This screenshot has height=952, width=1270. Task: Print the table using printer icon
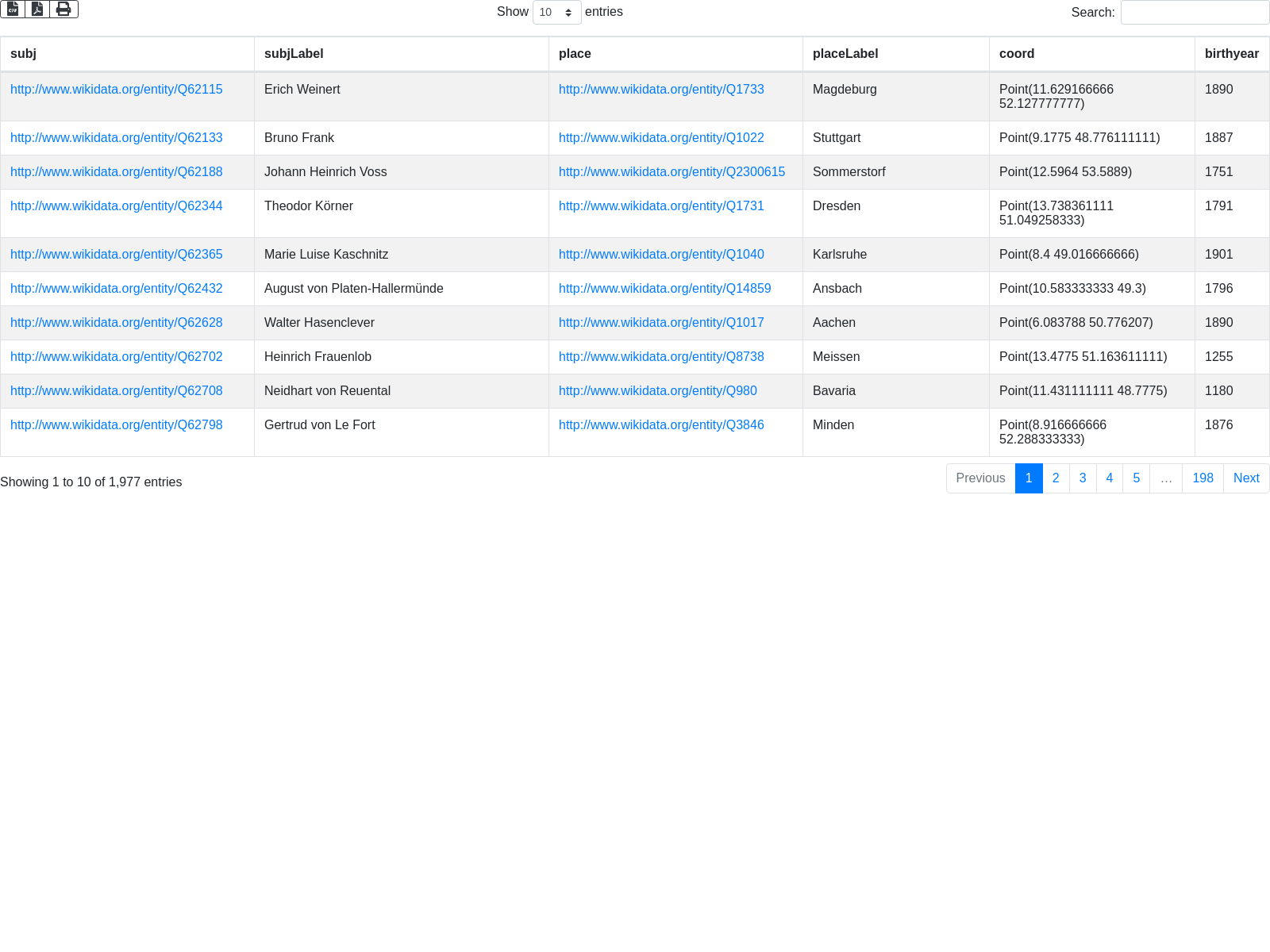63,9
